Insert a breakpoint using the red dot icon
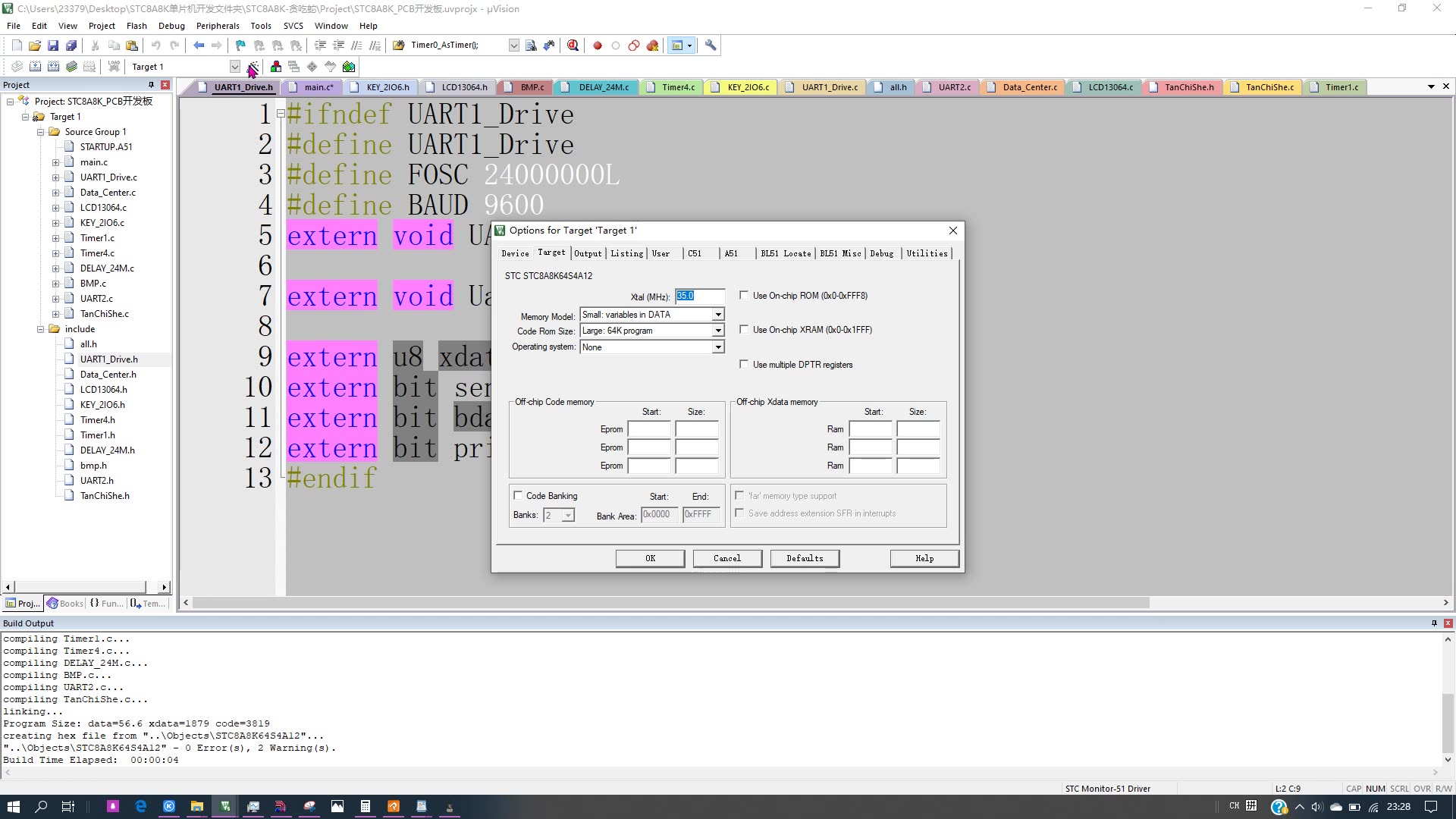 [x=598, y=45]
